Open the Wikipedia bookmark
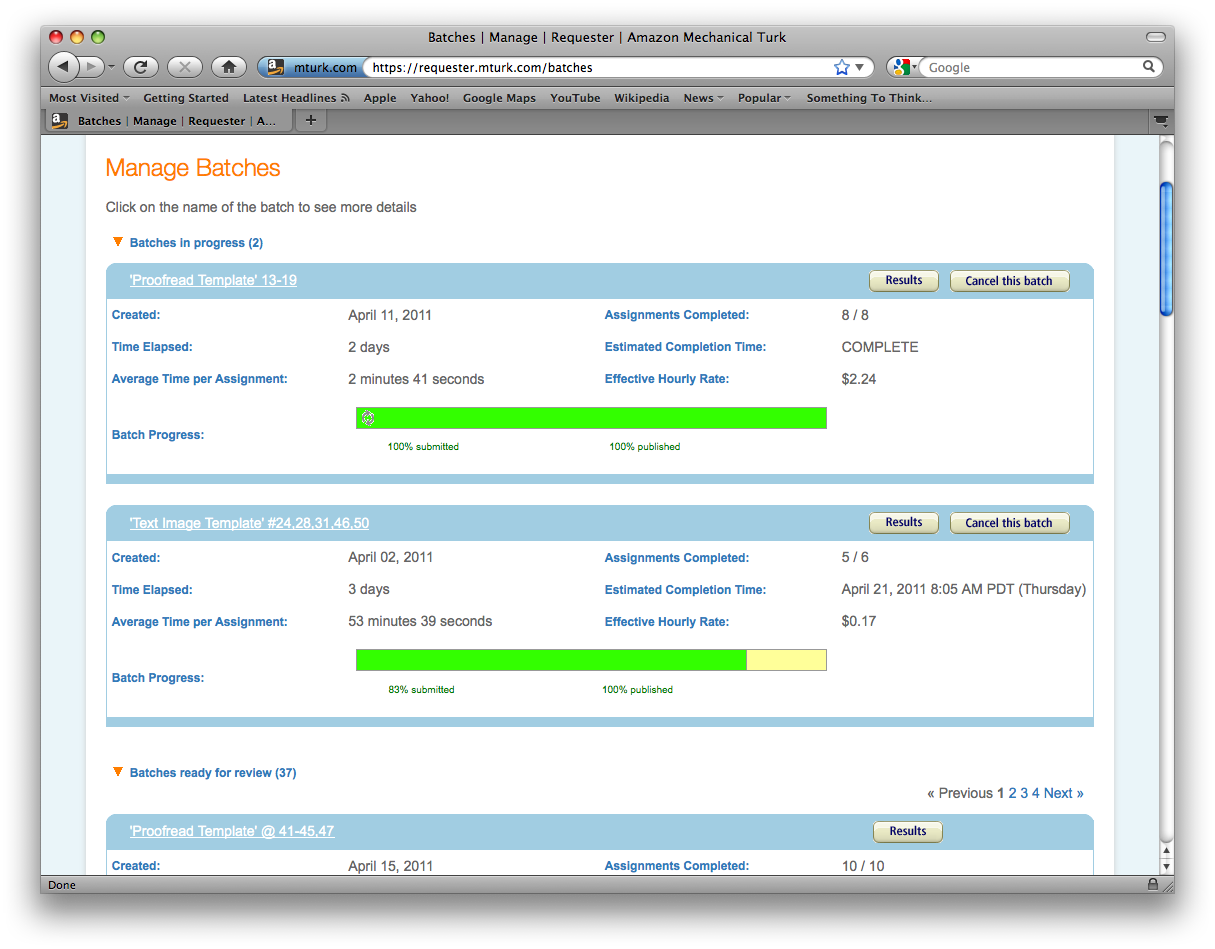The height and width of the screenshot is (949, 1215). click(x=641, y=98)
